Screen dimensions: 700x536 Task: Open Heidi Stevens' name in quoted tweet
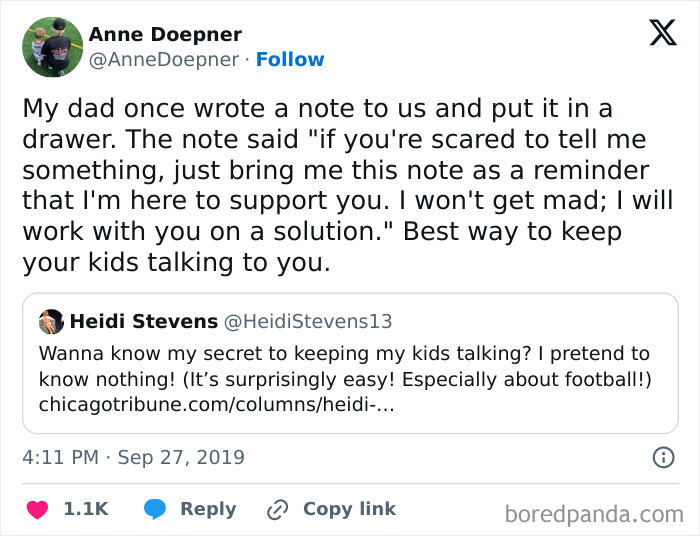[143, 321]
